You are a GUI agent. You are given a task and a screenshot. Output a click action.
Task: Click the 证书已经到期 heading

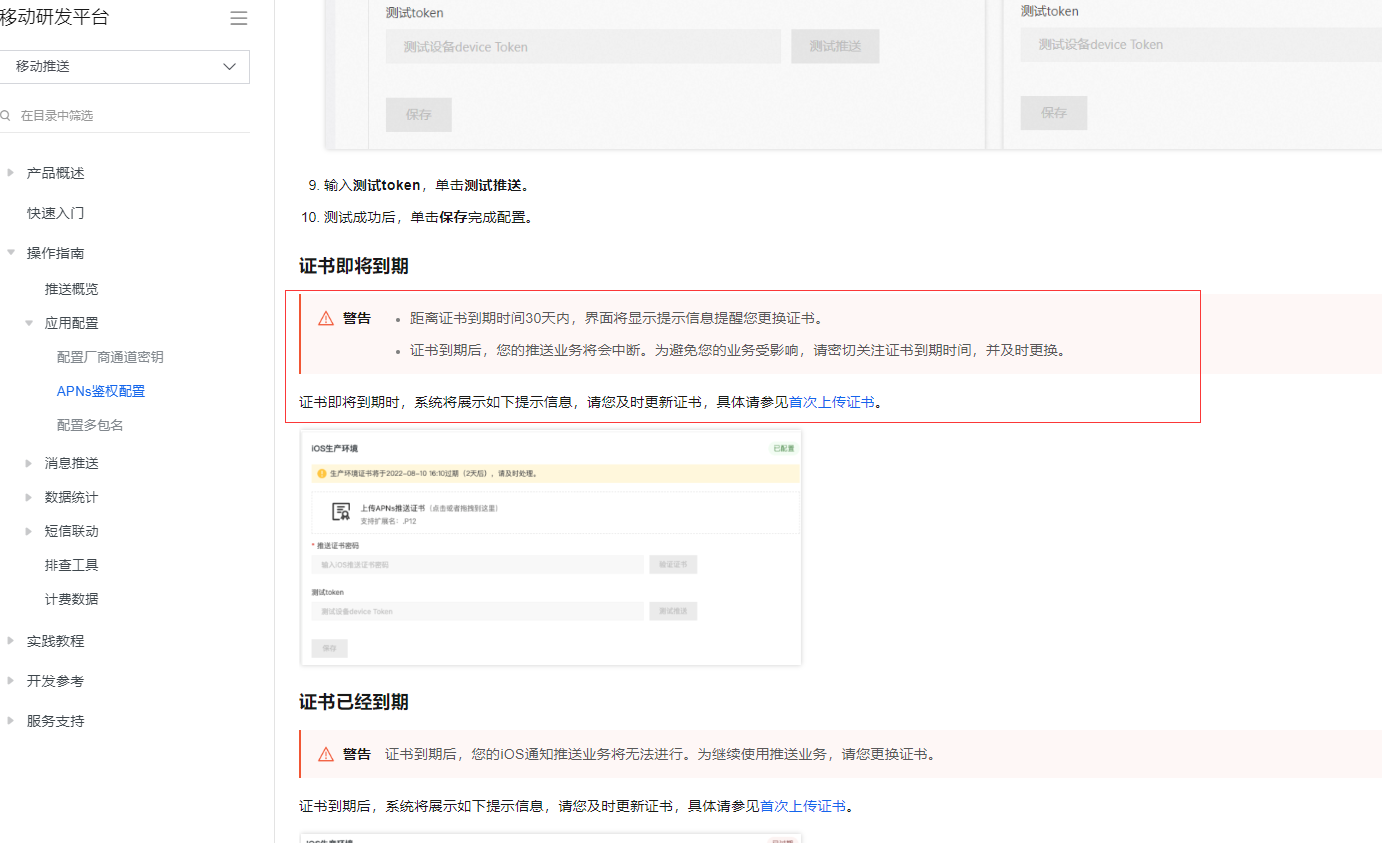click(354, 702)
